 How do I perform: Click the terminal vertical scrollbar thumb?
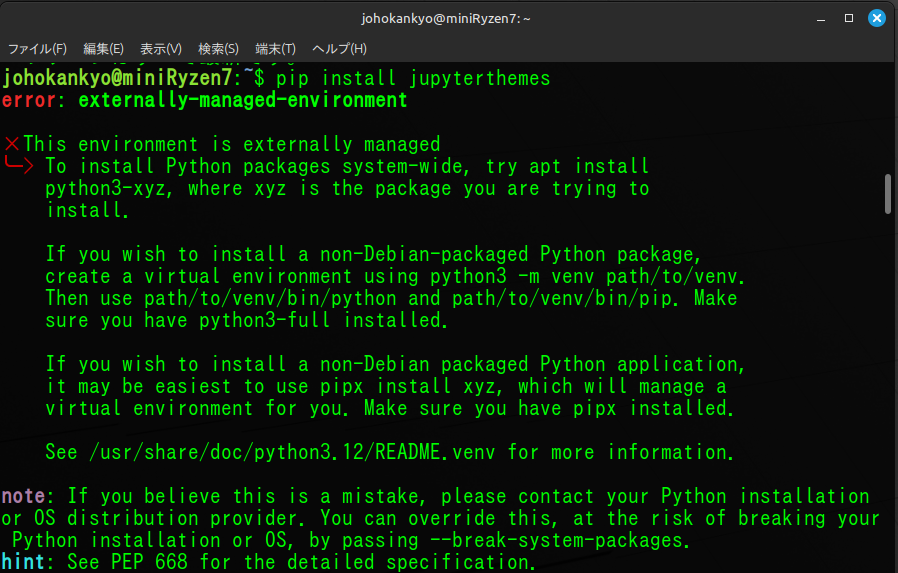pyautogui.click(x=887, y=194)
